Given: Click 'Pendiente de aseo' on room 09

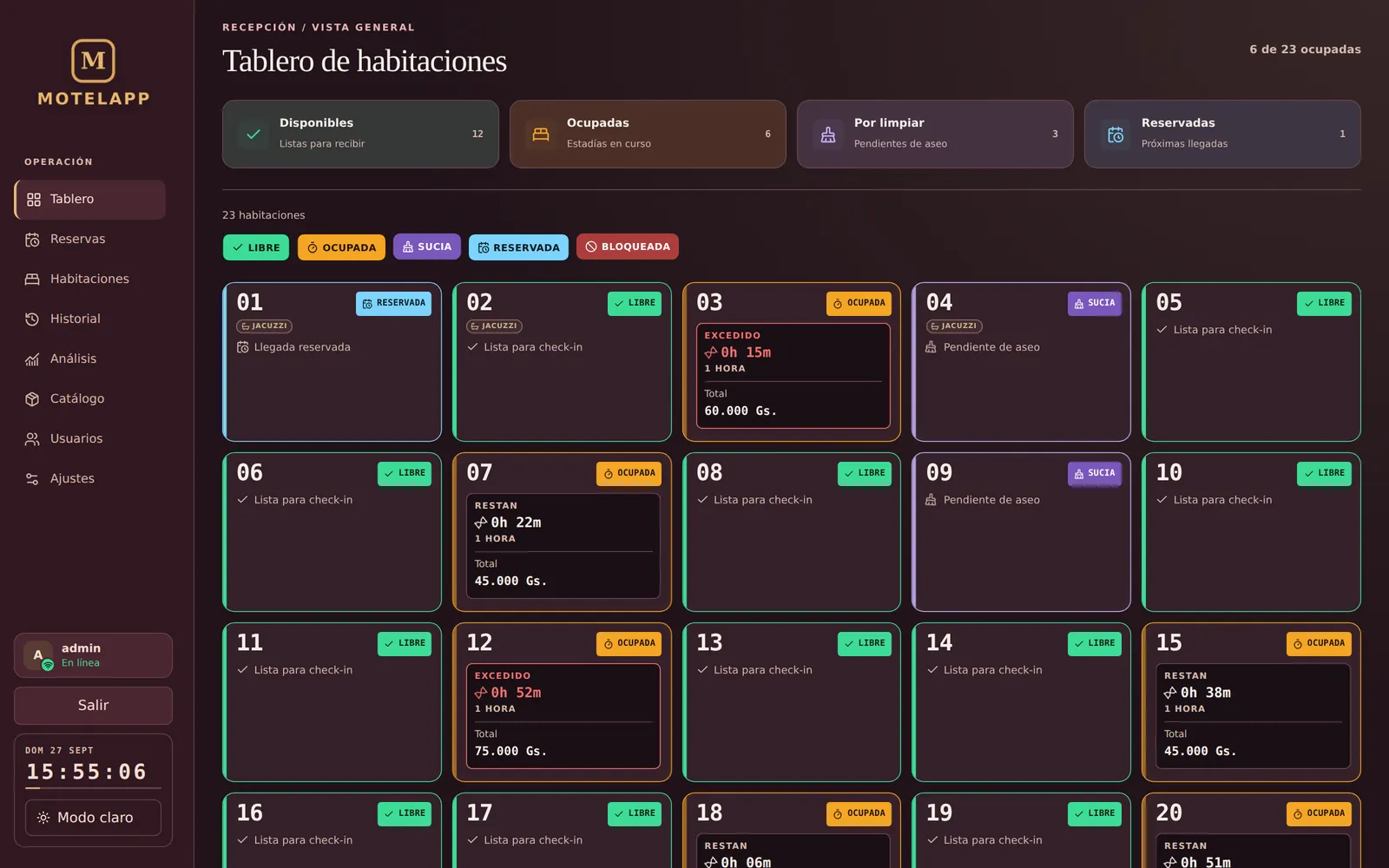Looking at the screenshot, I should (991, 500).
